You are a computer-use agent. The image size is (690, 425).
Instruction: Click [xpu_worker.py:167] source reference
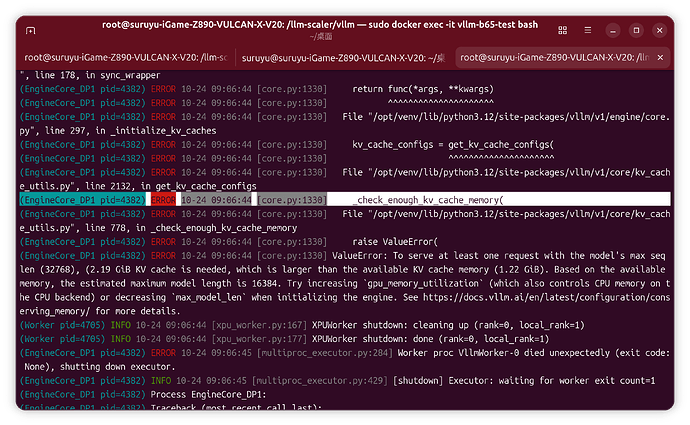[x=259, y=325]
